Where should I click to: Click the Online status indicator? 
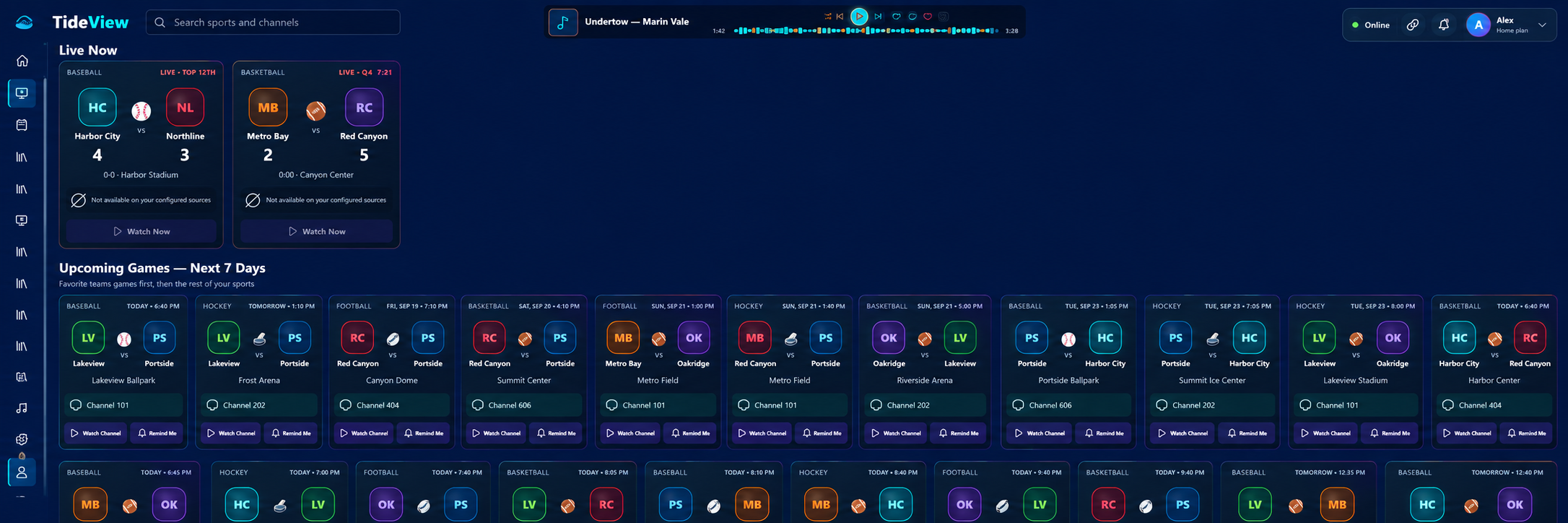pyautogui.click(x=1371, y=25)
